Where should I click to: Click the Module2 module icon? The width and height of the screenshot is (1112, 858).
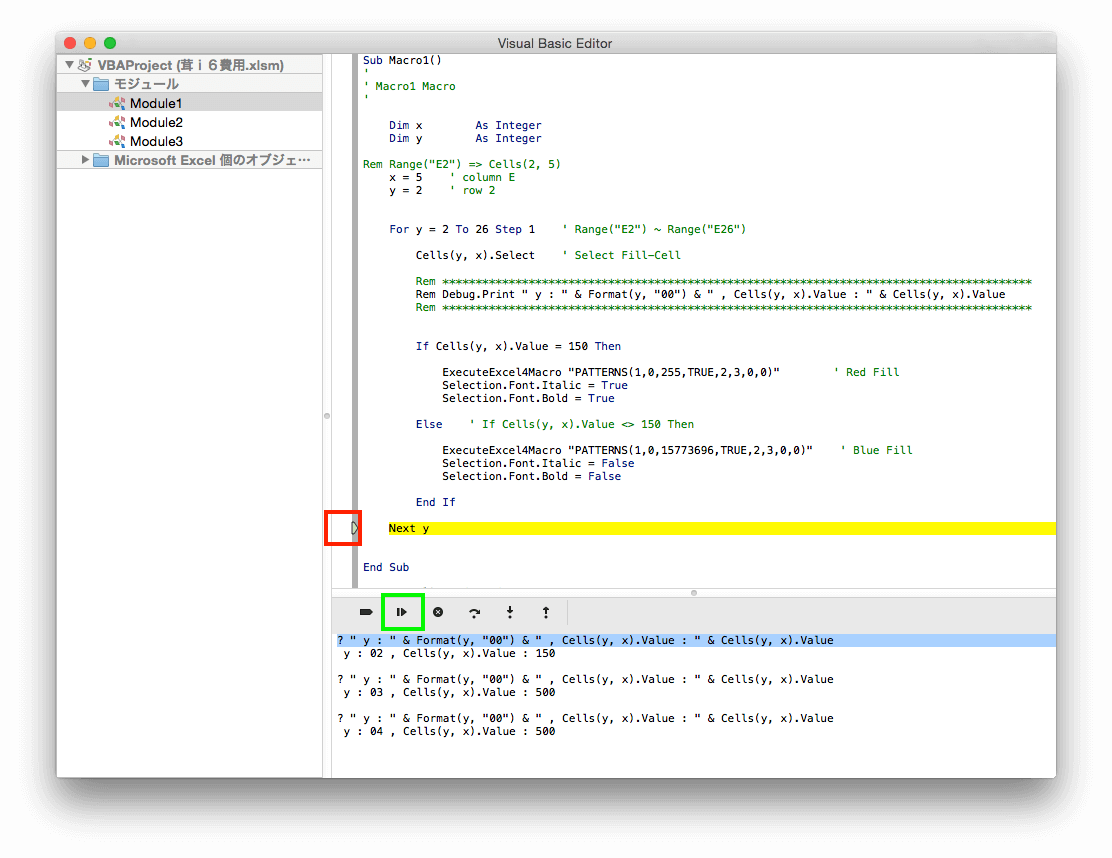click(x=117, y=123)
